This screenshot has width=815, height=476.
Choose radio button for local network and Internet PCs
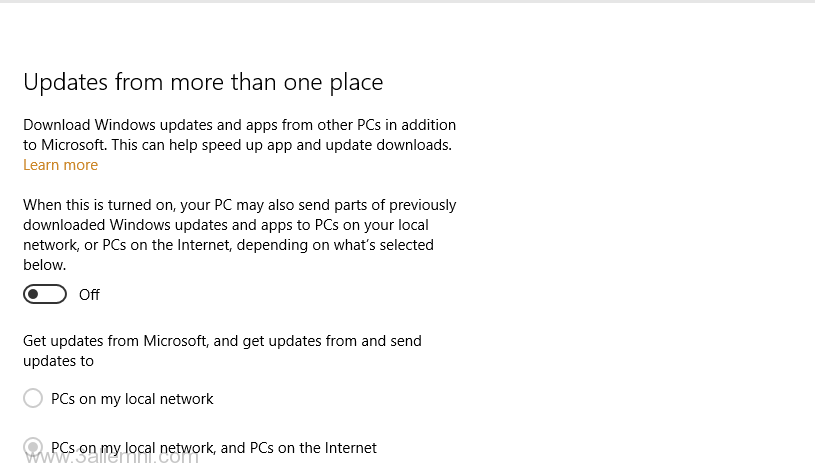[x=33, y=448]
